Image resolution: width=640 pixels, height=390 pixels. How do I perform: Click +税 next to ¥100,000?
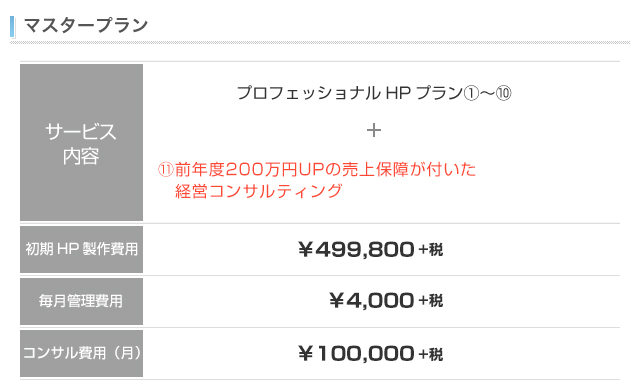coord(431,354)
